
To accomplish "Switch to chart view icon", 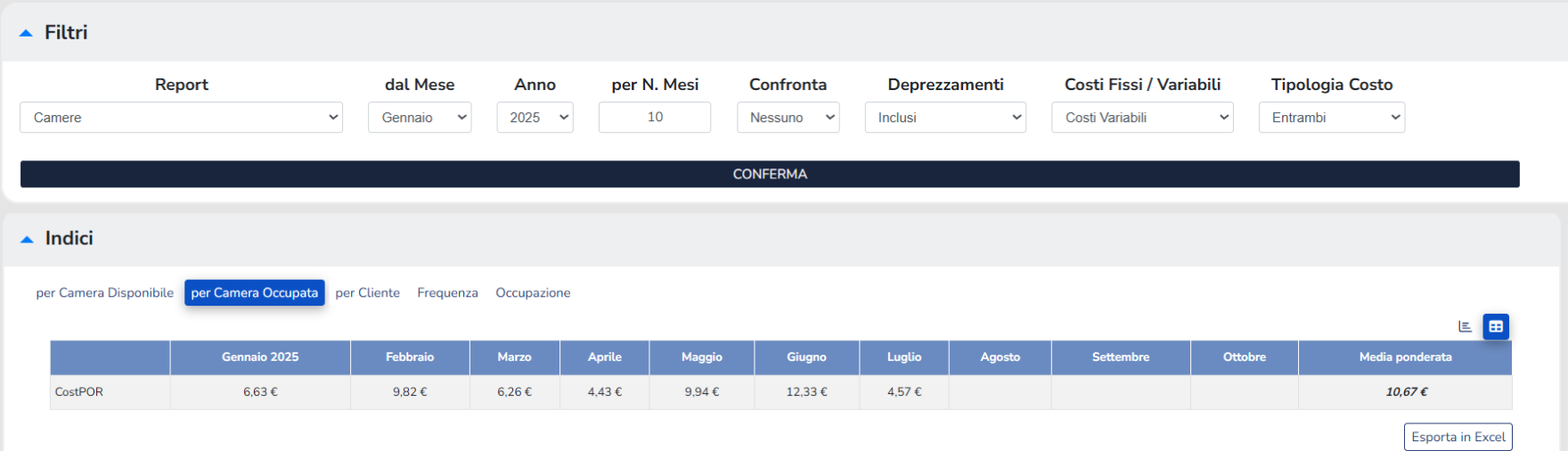I will [x=1465, y=326].
